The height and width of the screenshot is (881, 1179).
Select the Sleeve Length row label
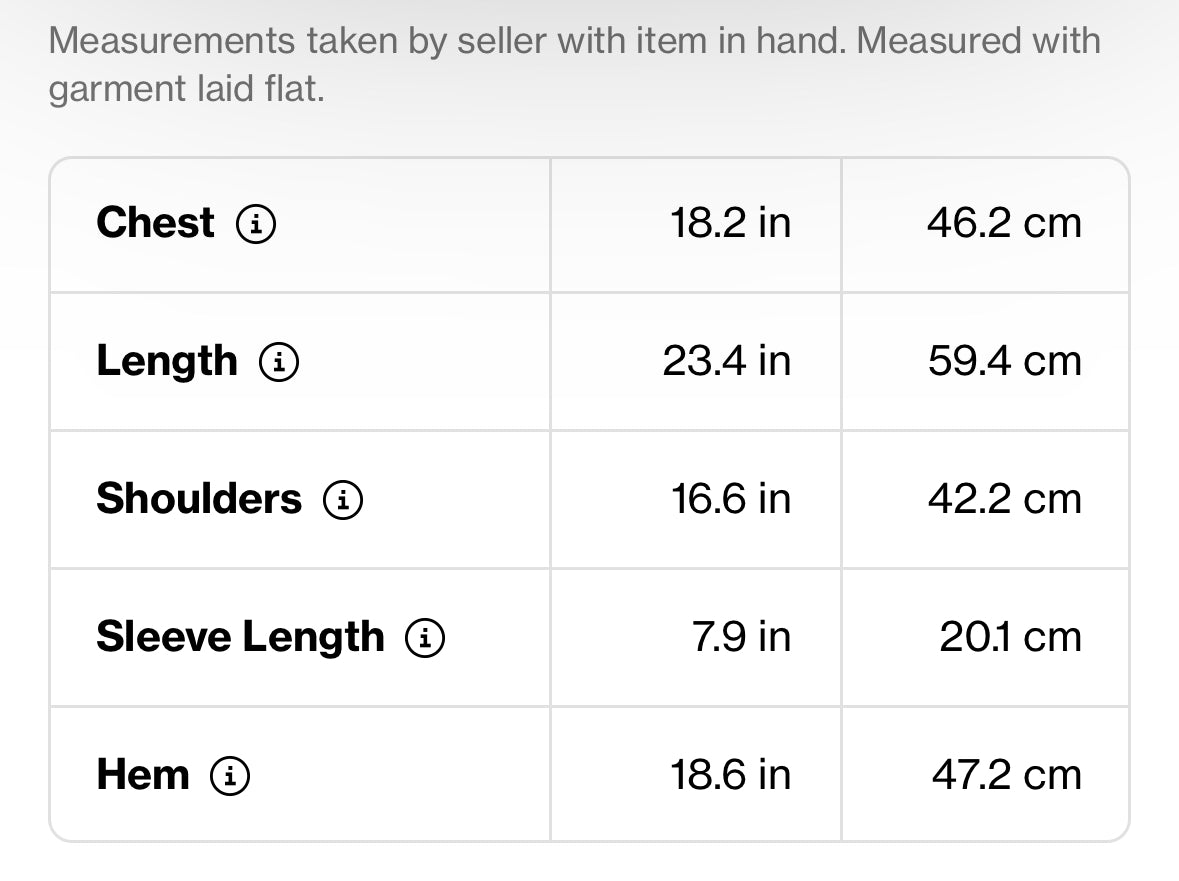241,638
